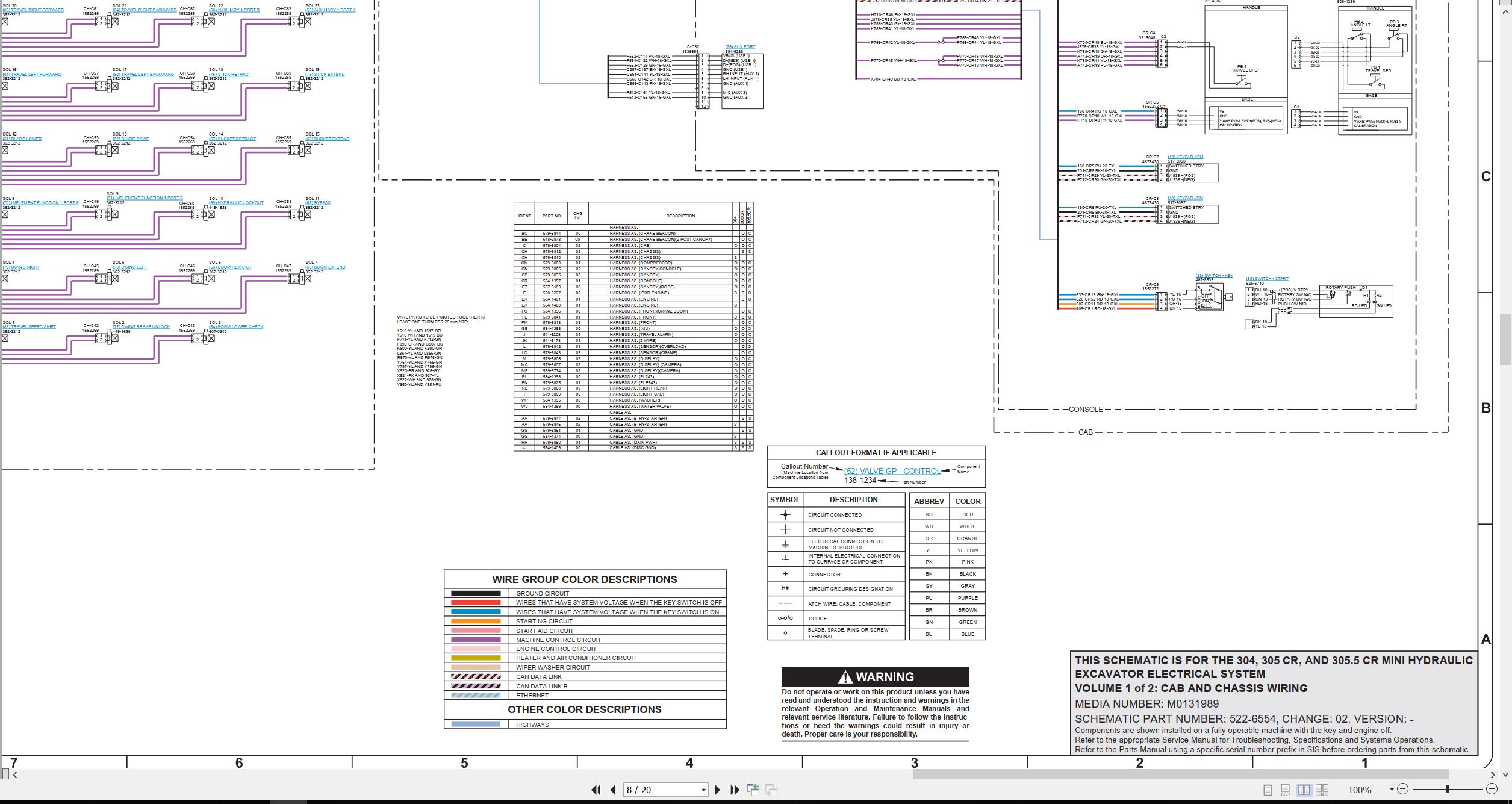Open the (68) BYPASS link
This screenshot has height=804, width=1512.
coord(318,203)
